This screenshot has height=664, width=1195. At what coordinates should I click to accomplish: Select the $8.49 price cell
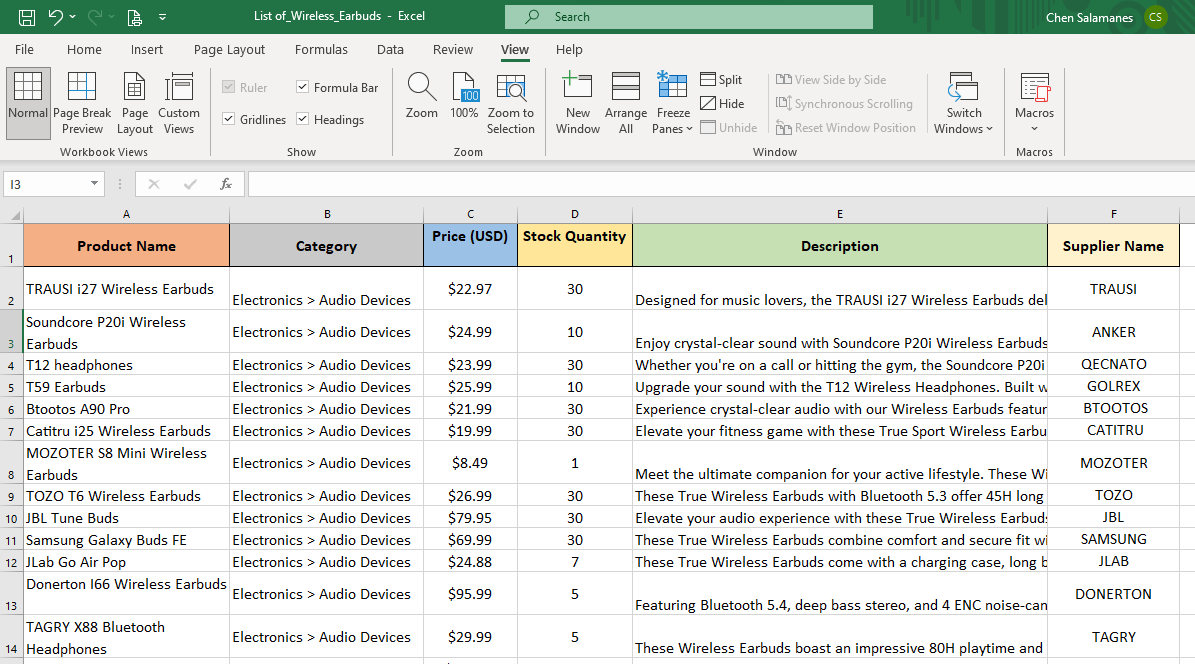coord(470,463)
